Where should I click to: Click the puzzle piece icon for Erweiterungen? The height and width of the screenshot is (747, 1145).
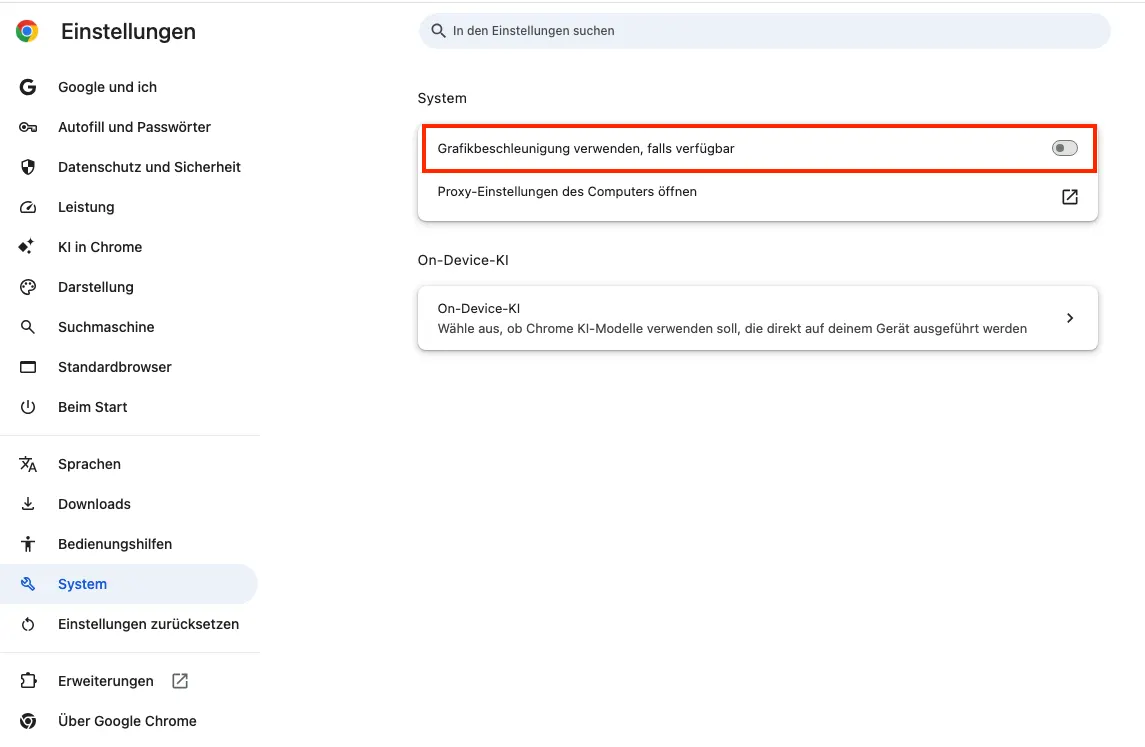pos(28,681)
